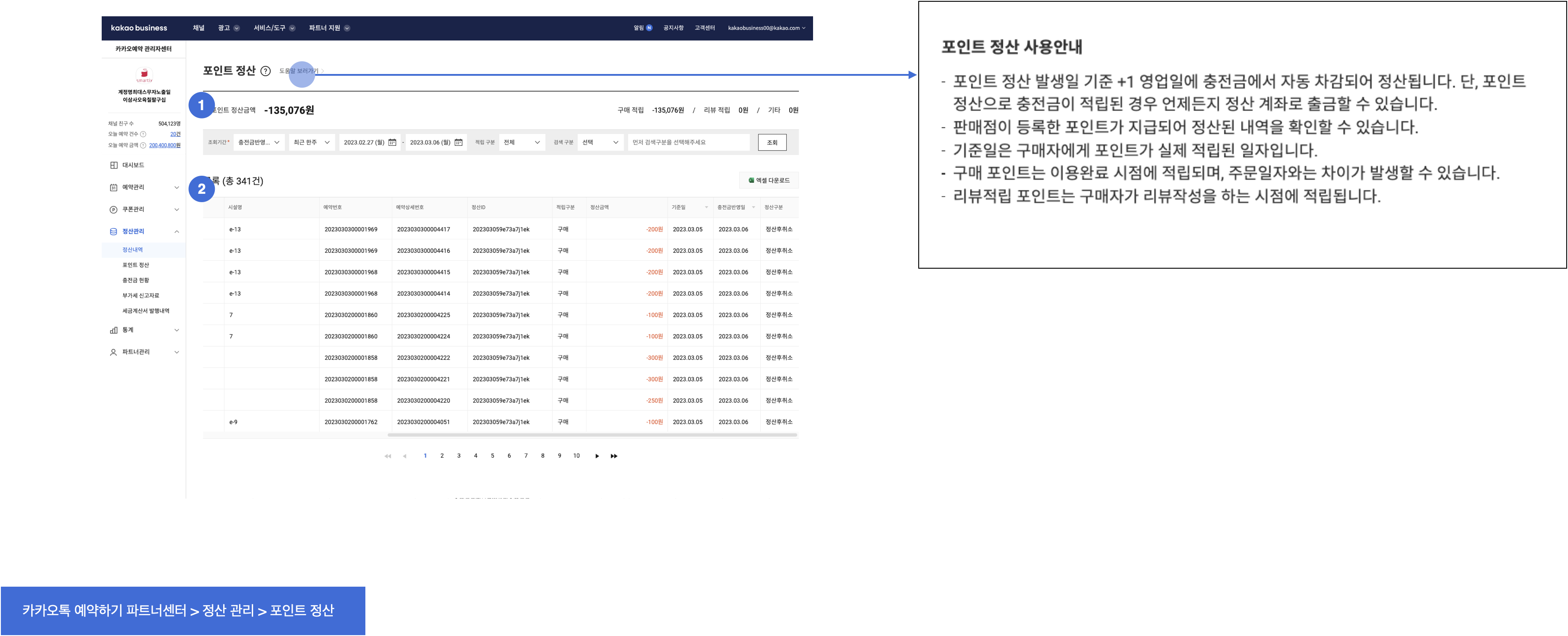Screen dimensions: 1568x636
Task: Open start date calendar icon picker
Action: coord(393,143)
